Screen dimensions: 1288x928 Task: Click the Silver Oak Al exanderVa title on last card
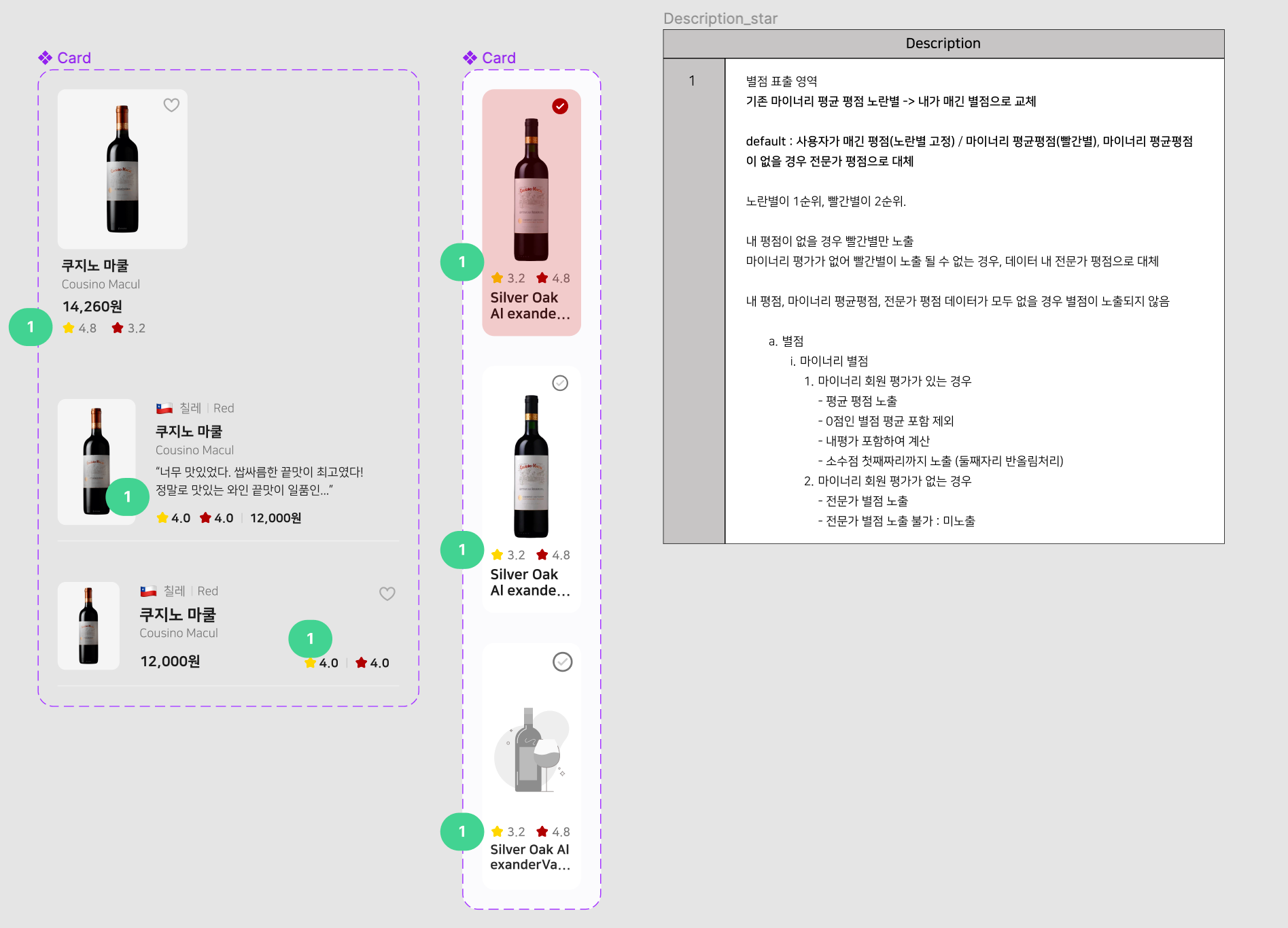point(530,857)
